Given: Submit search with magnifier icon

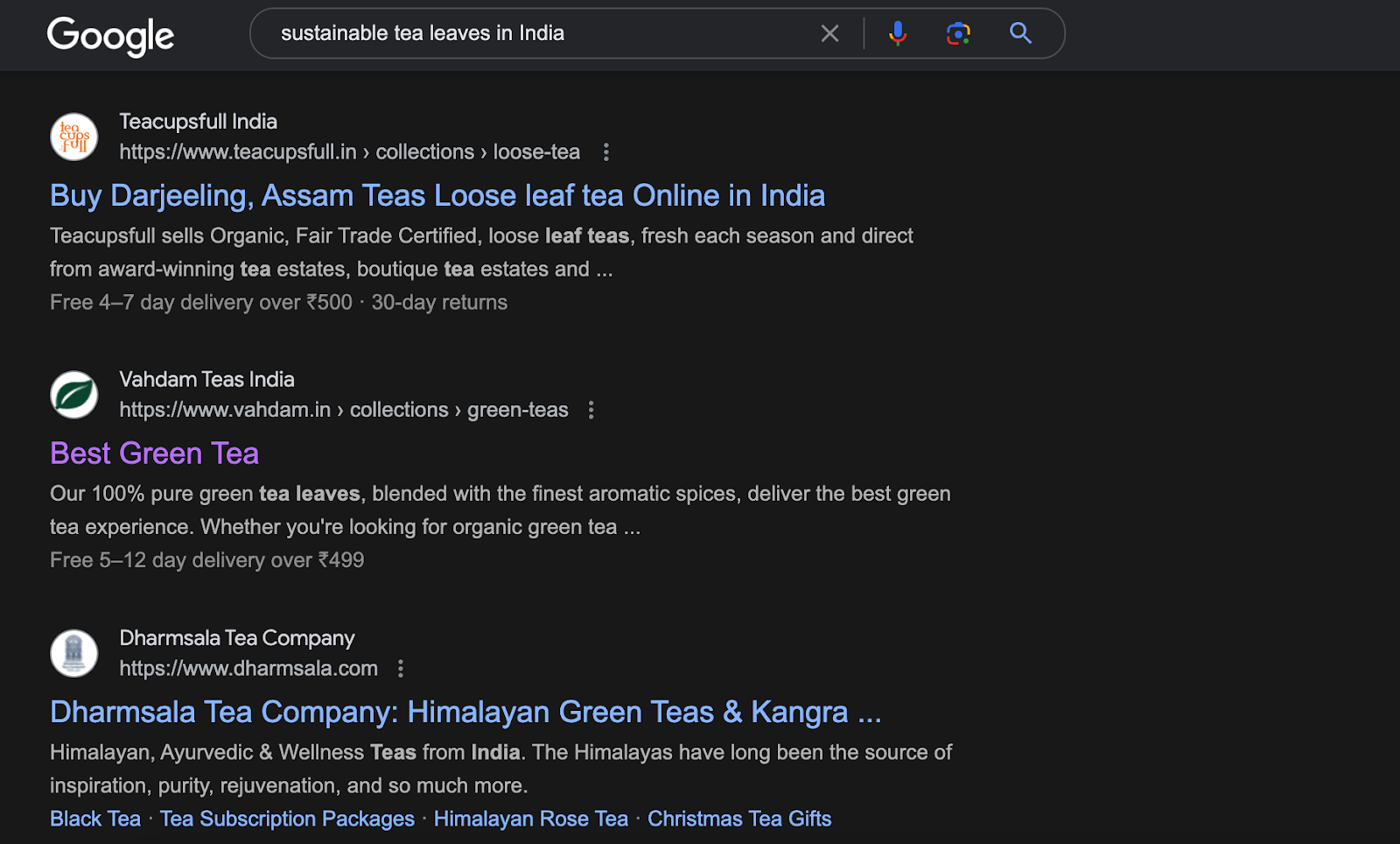Looking at the screenshot, I should click(x=1020, y=33).
